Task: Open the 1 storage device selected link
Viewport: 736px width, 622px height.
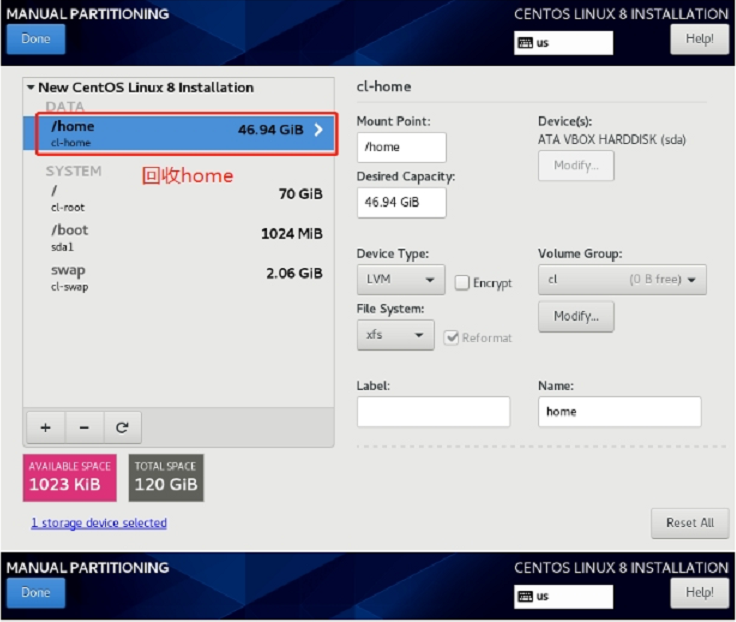Action: click(99, 522)
